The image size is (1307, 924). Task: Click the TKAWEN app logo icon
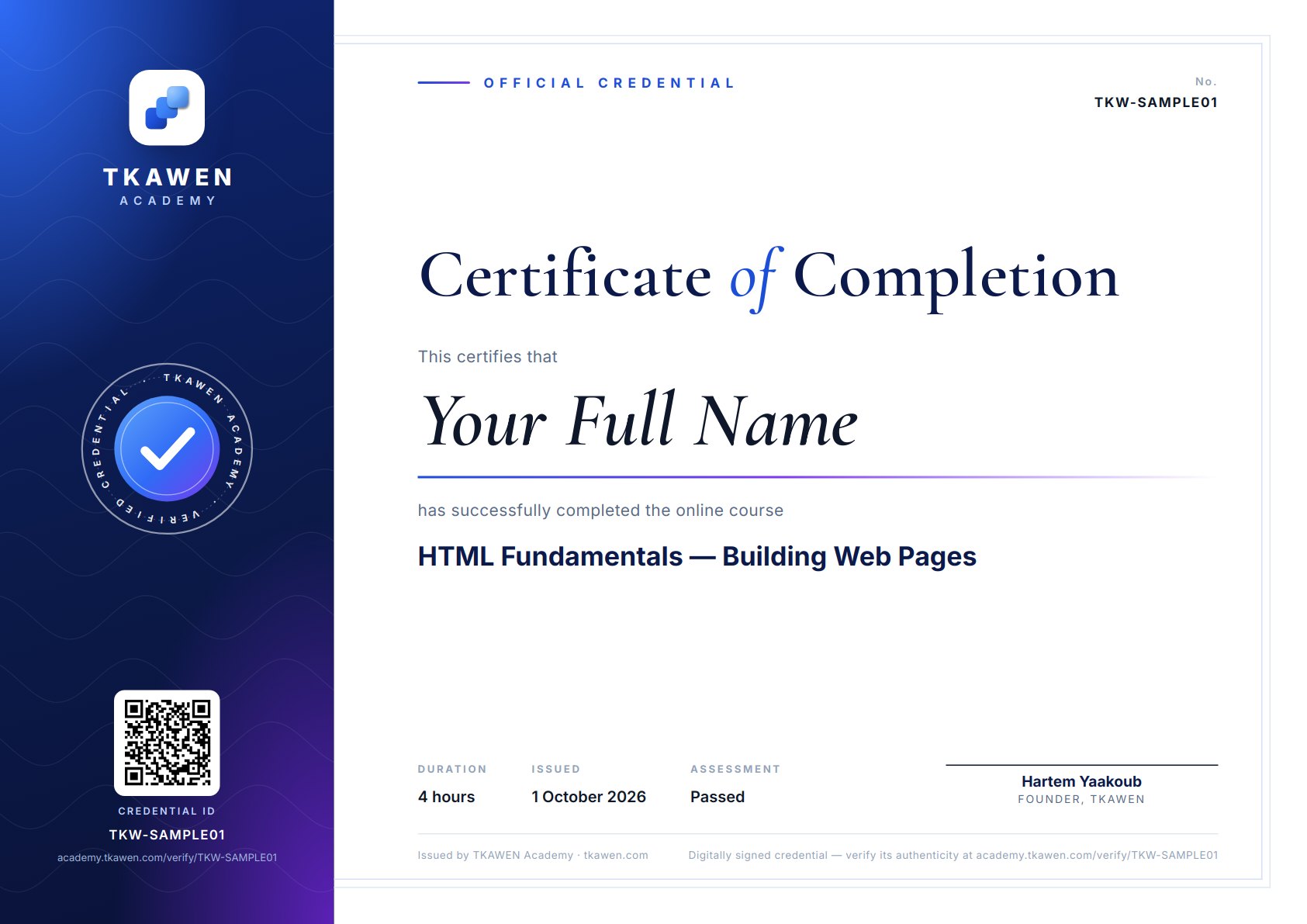point(167,108)
